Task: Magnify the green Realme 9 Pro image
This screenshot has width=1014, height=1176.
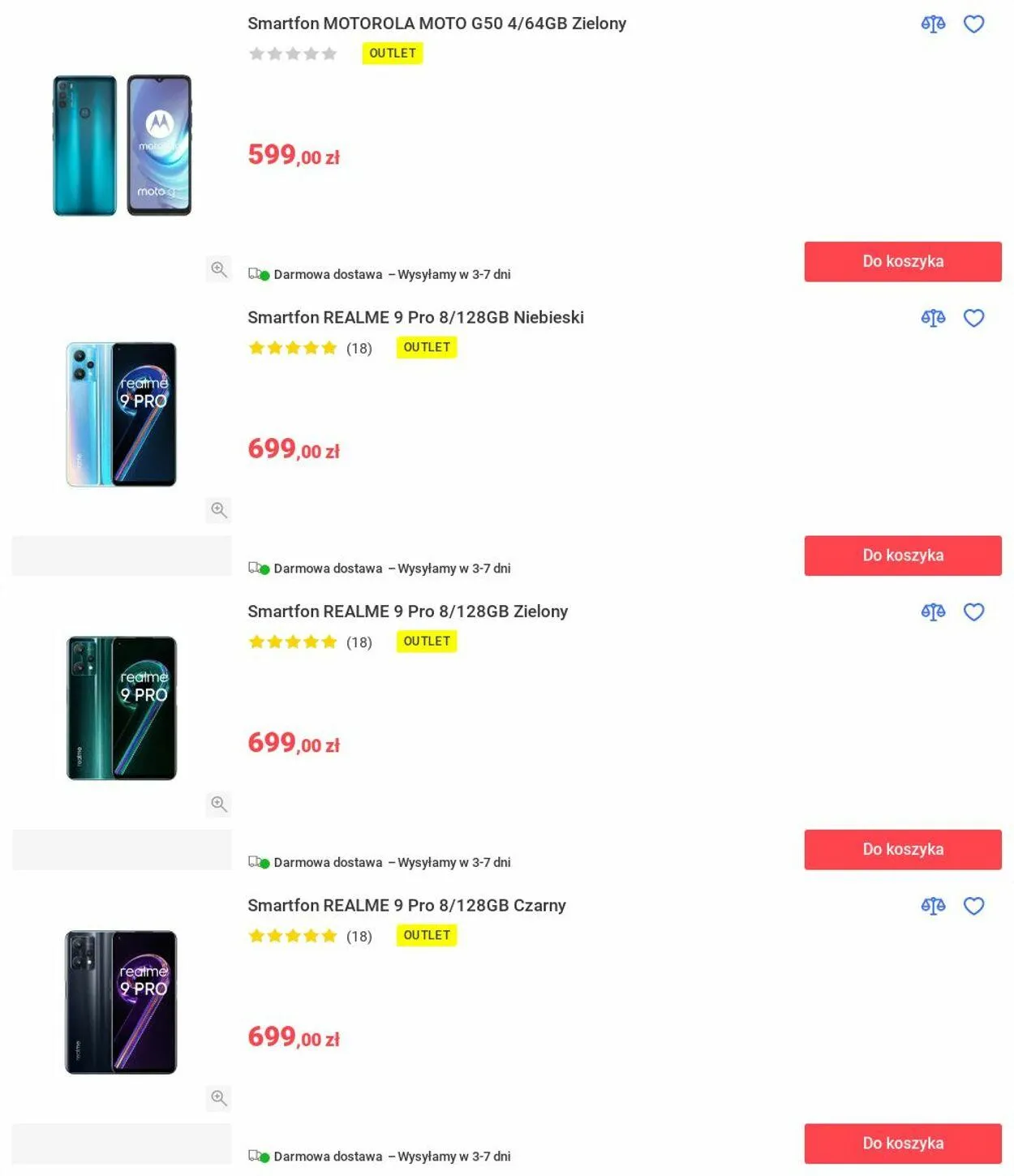Action: (x=218, y=804)
